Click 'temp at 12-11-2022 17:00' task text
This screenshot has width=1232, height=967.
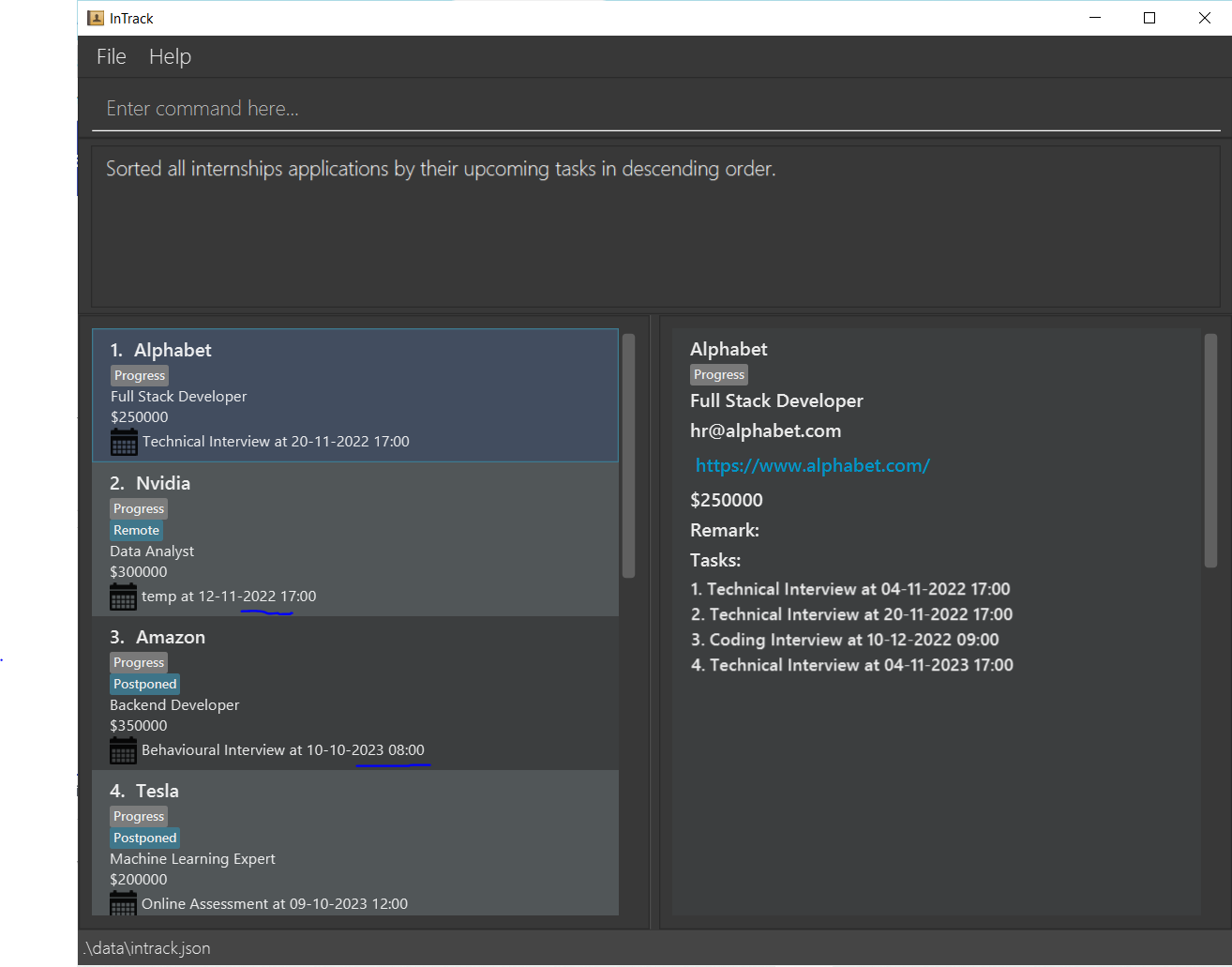tap(229, 597)
